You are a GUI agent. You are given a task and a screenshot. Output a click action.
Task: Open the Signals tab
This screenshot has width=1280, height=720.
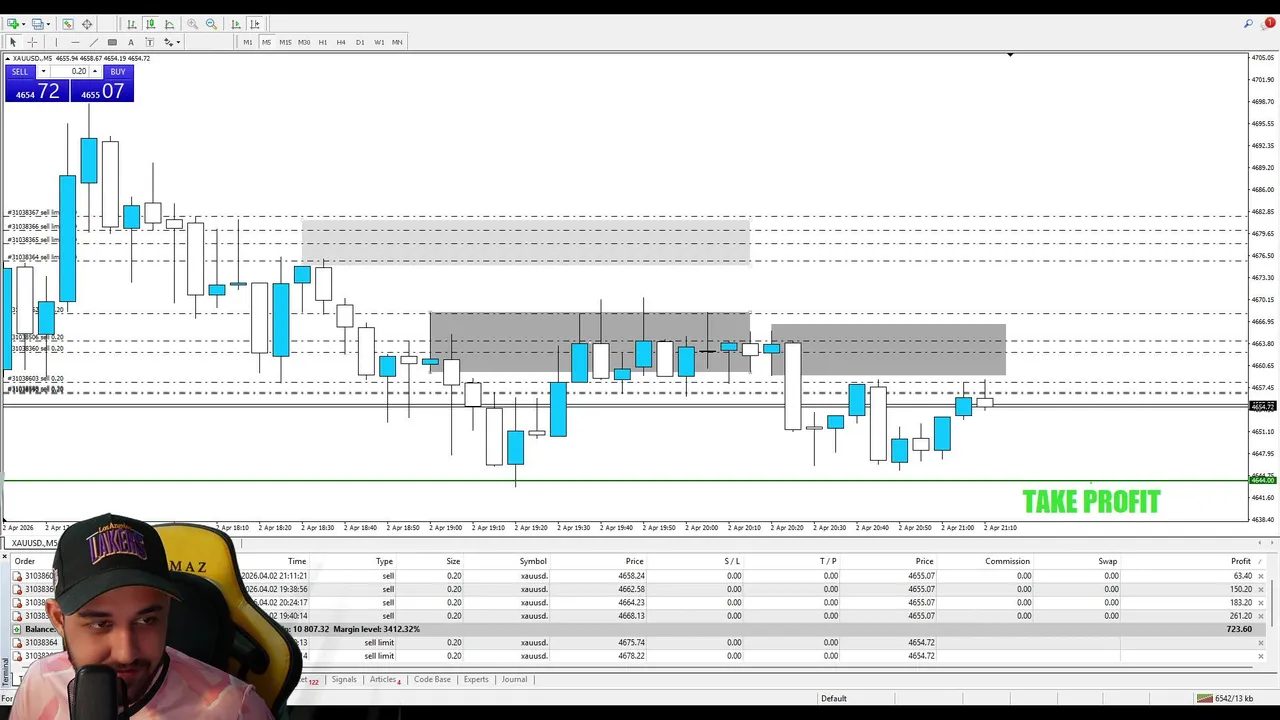tap(344, 680)
